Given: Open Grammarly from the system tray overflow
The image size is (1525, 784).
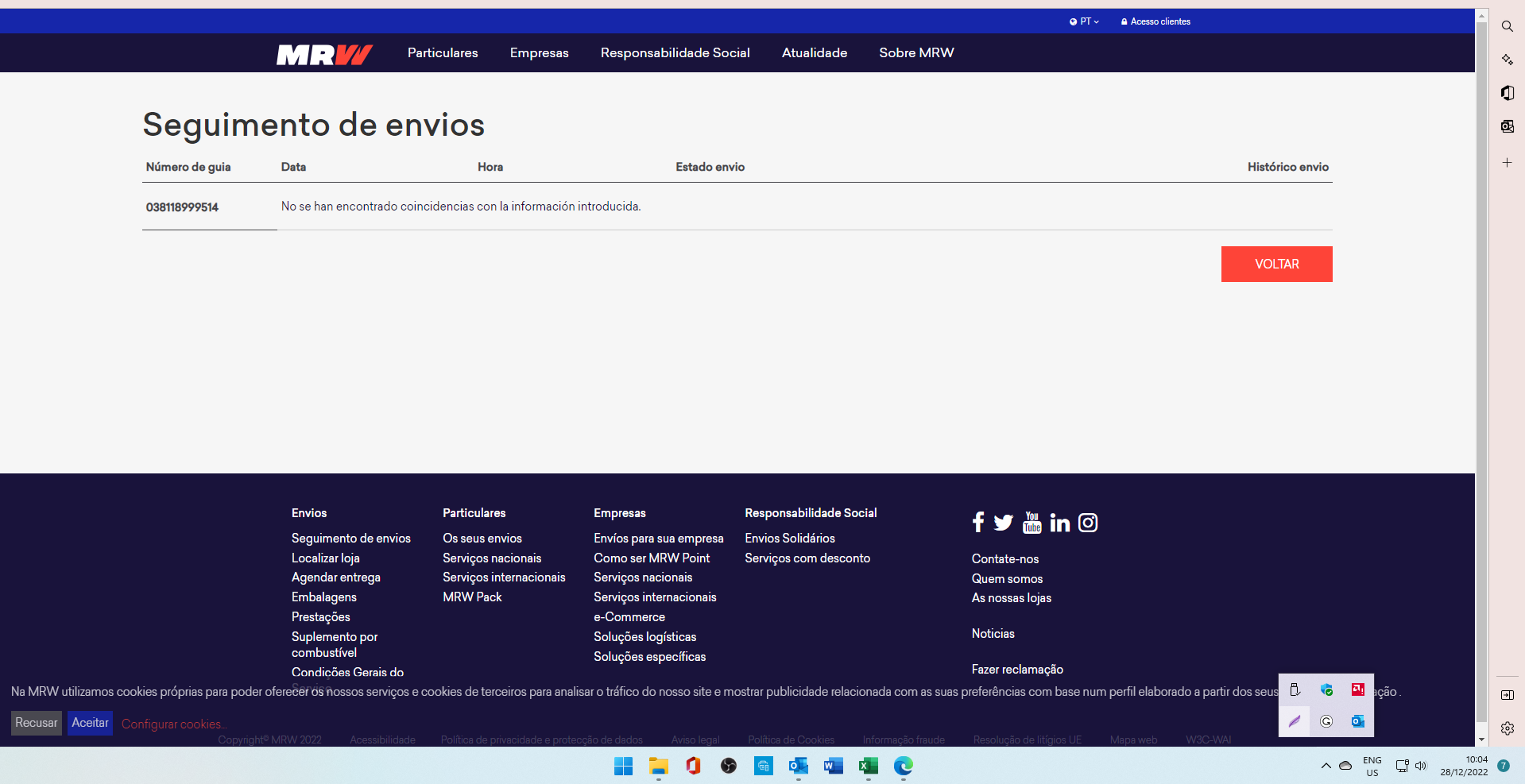Looking at the screenshot, I should click(1326, 721).
